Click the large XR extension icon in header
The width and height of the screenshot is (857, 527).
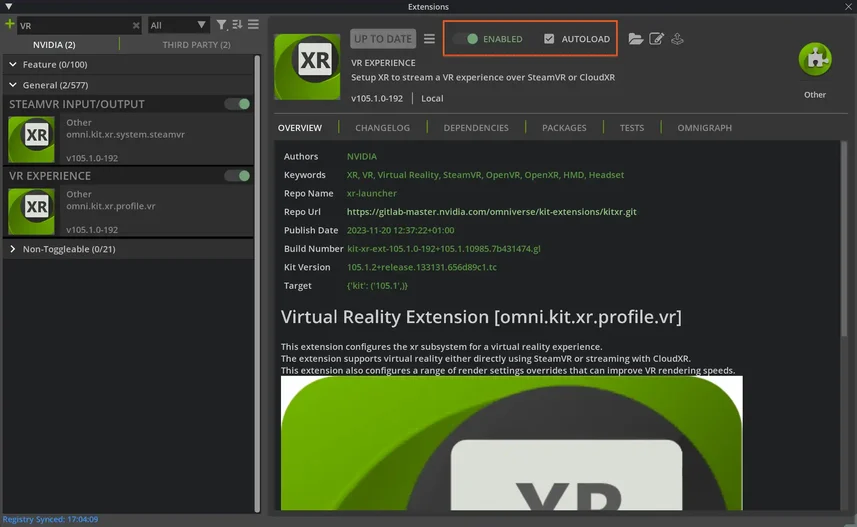(x=307, y=67)
